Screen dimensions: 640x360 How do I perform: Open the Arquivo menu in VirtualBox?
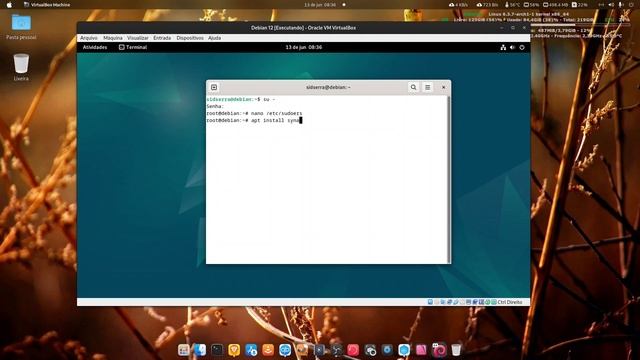point(89,38)
